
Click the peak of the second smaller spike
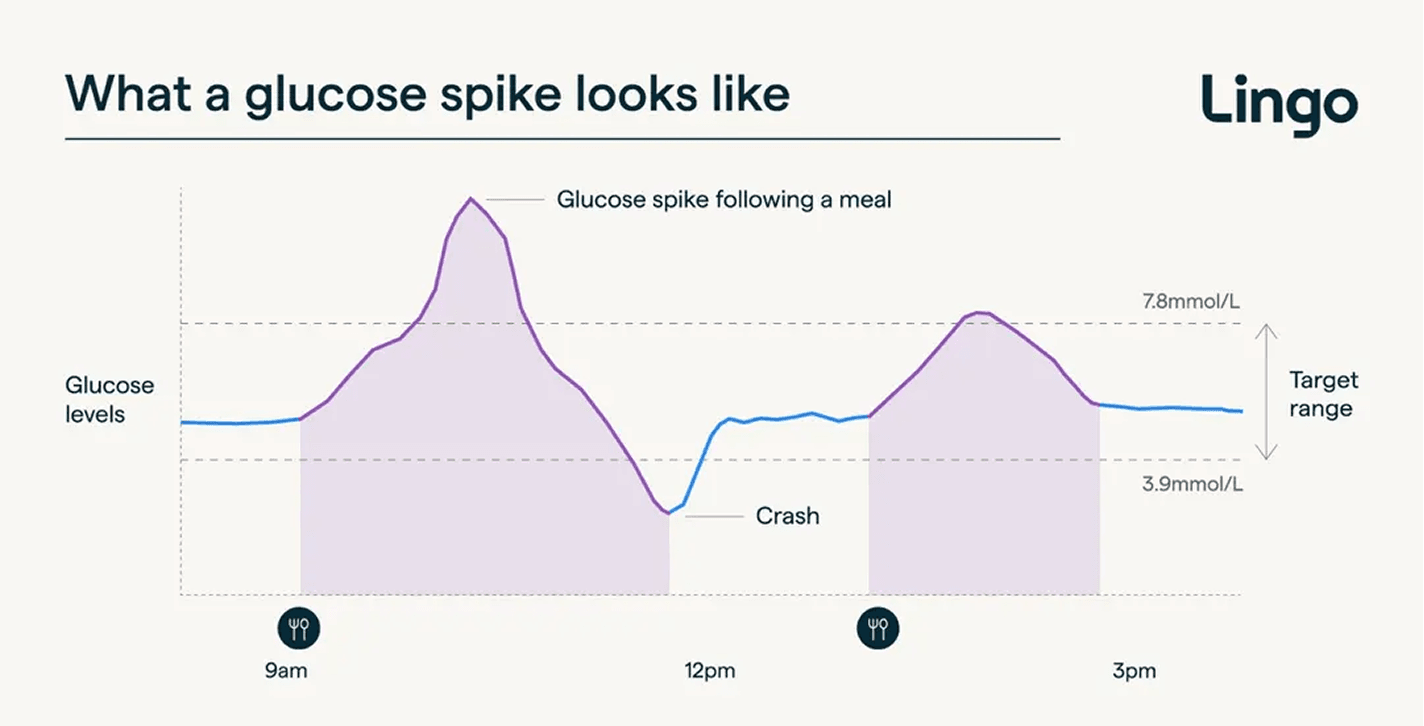(982, 313)
